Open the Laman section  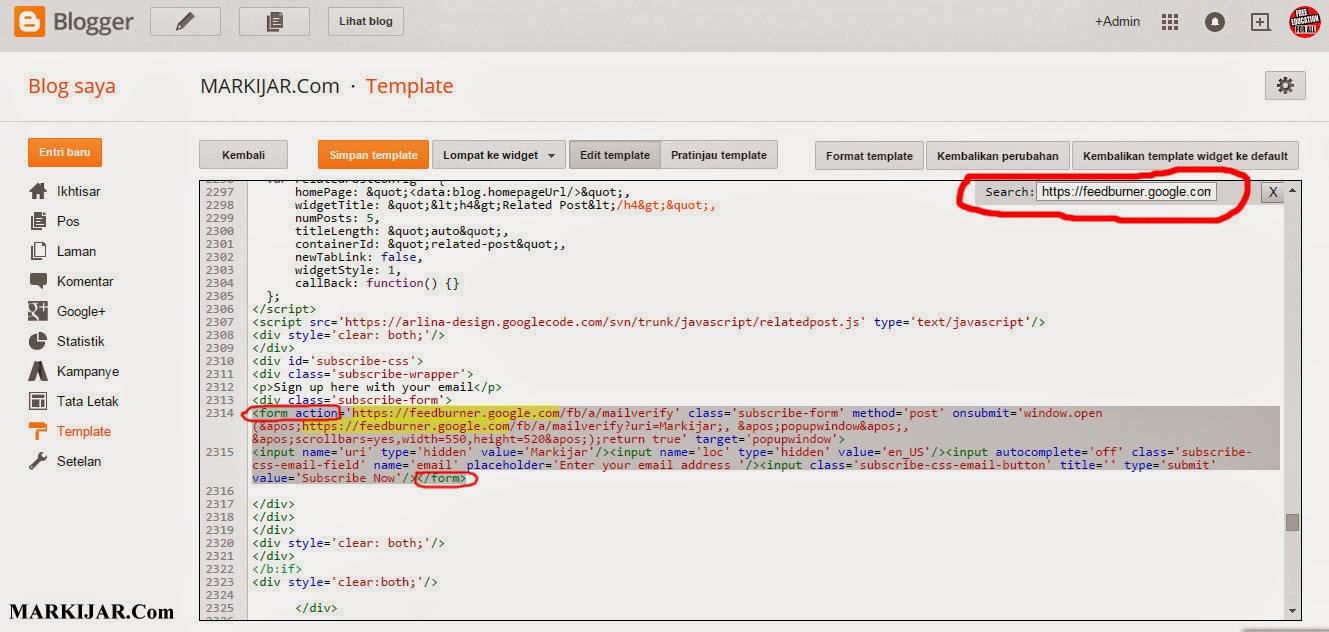tap(76, 251)
